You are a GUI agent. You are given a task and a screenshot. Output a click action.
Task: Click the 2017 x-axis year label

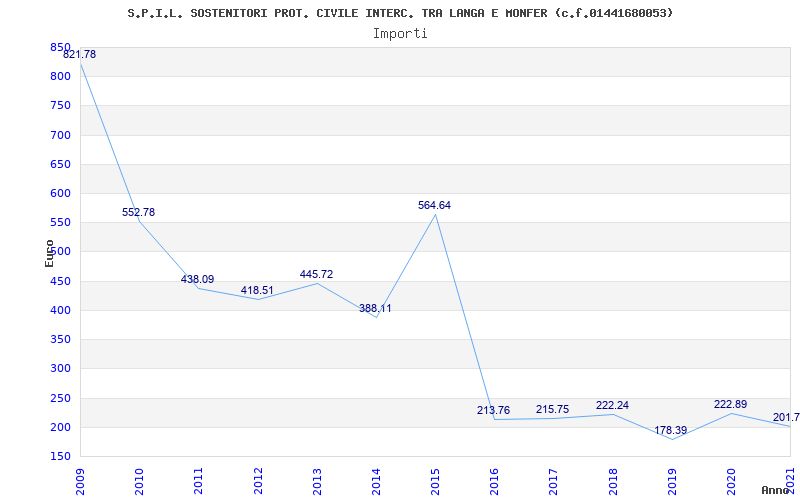click(x=554, y=481)
